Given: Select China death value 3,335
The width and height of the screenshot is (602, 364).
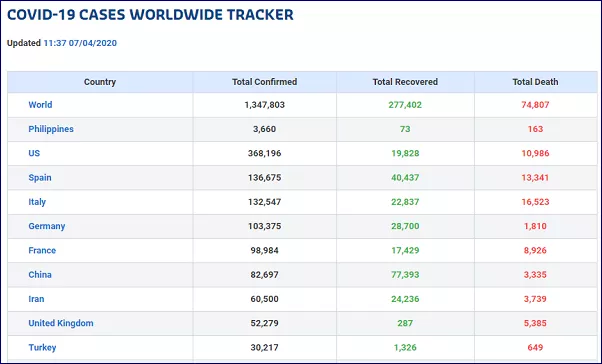Looking at the screenshot, I should click(x=535, y=275).
